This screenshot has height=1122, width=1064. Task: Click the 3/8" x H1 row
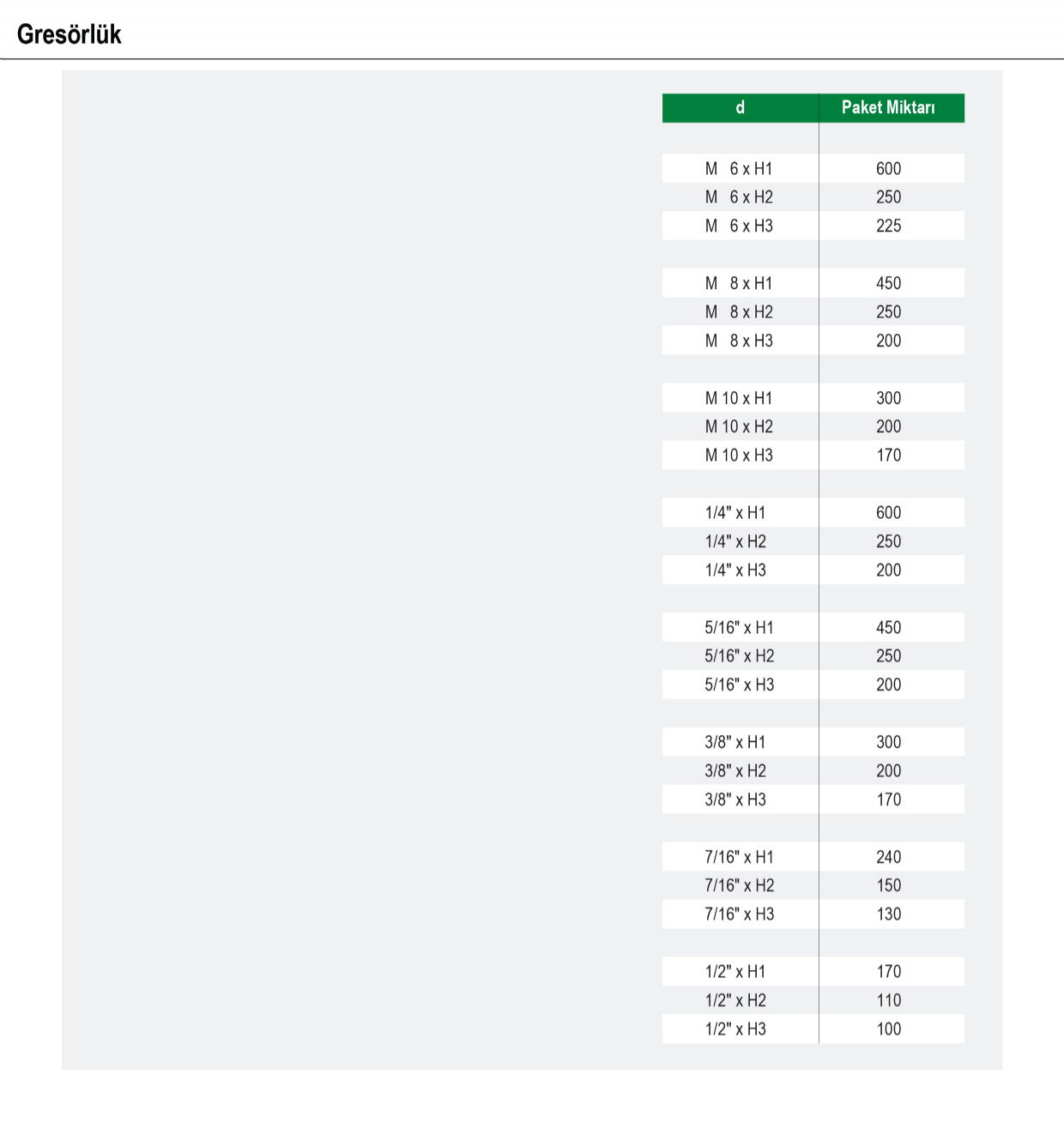813,742
